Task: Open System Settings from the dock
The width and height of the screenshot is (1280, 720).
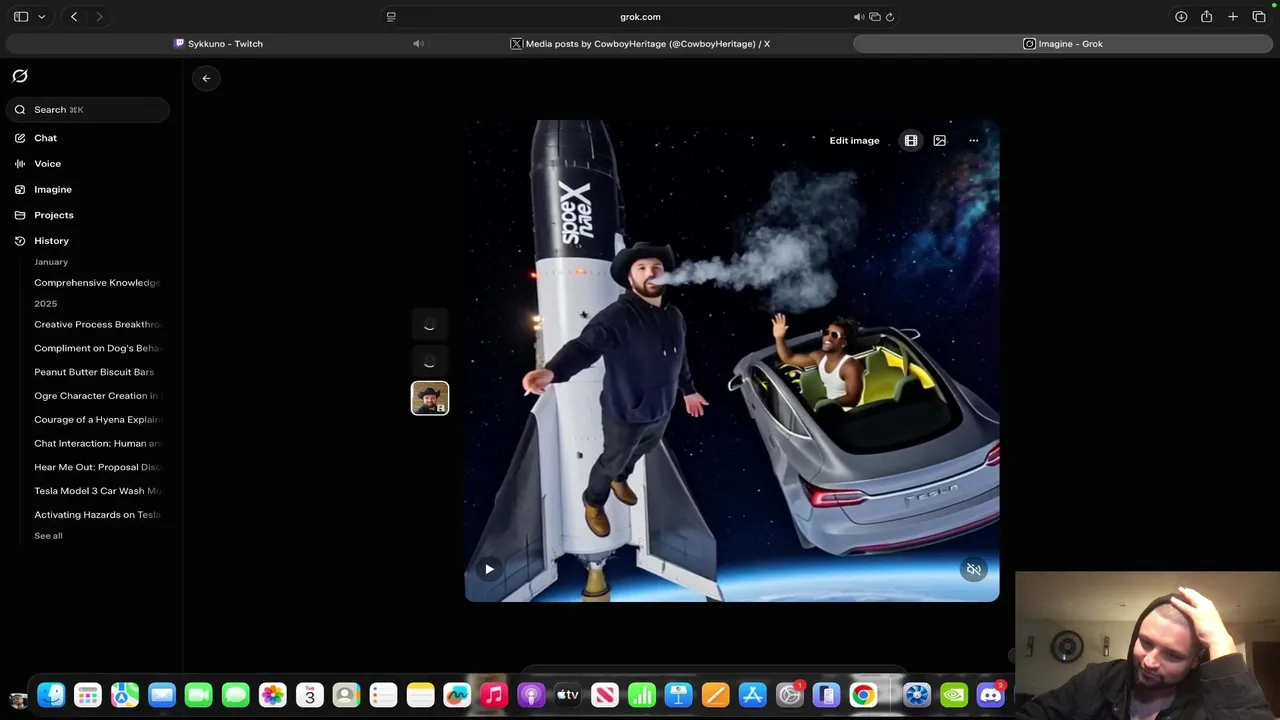Action: point(790,695)
